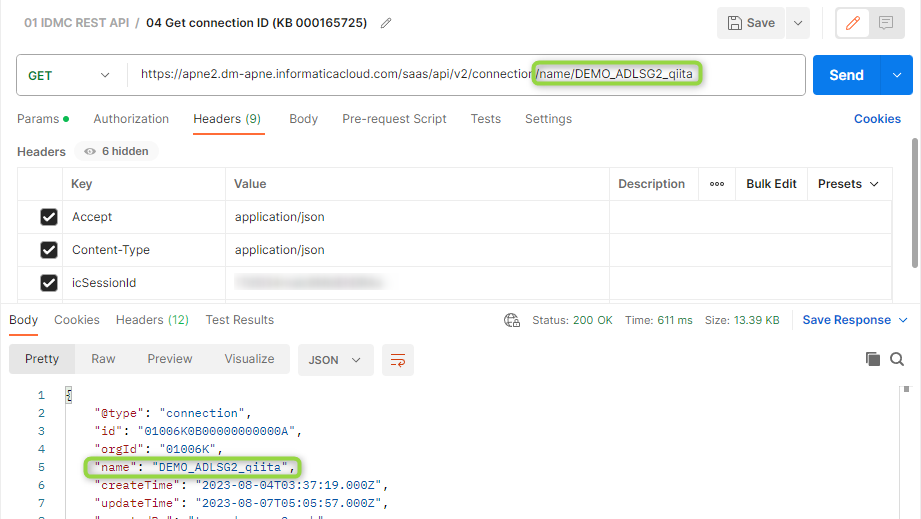This screenshot has height=519, width=921.
Task: Click the three-dots column options icon
Action: (x=717, y=184)
